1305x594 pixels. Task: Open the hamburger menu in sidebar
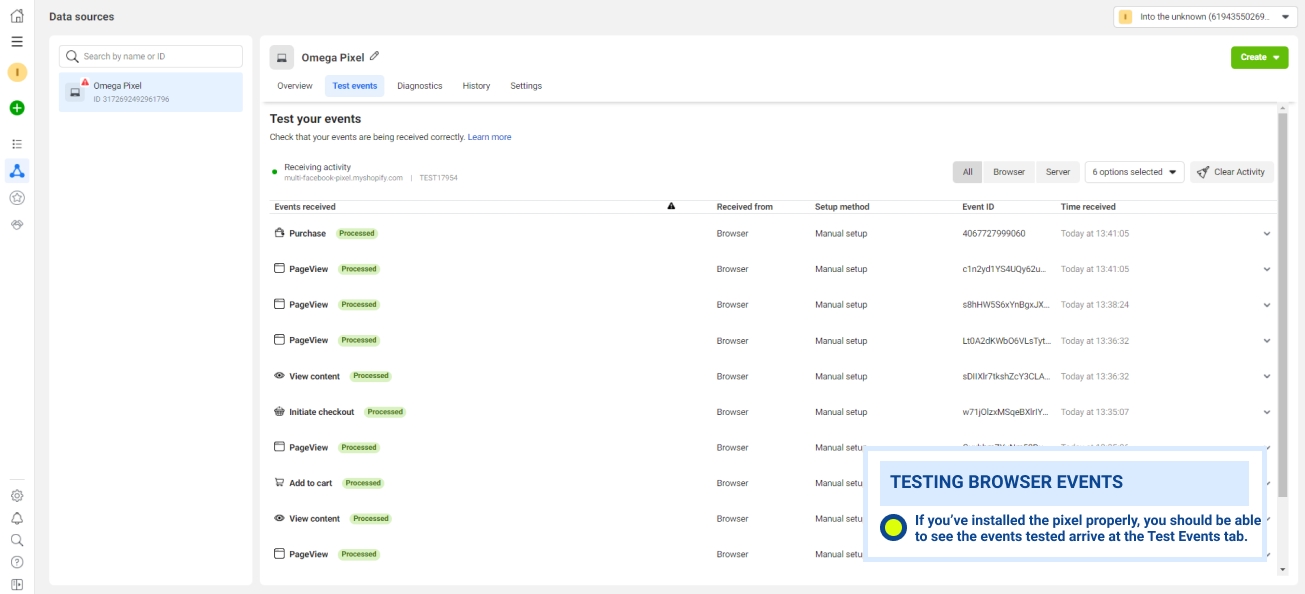tap(17, 42)
